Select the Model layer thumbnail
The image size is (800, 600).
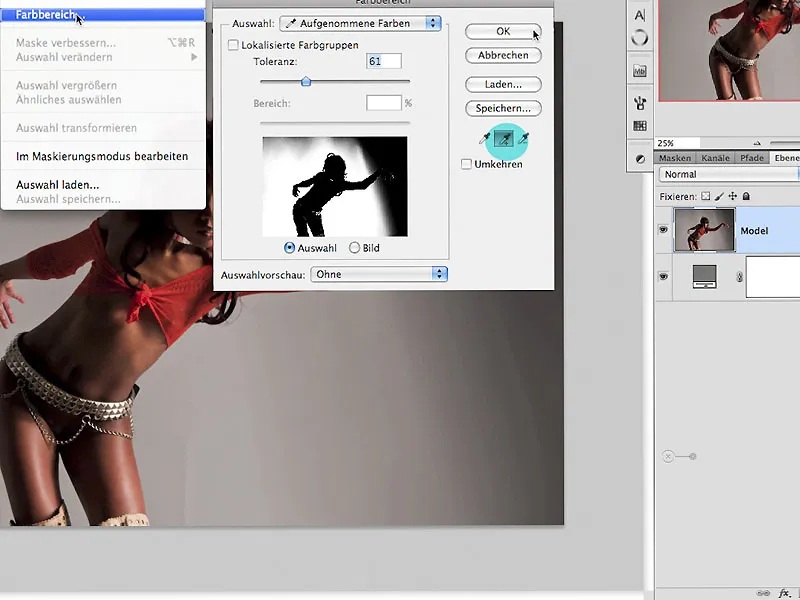pos(705,230)
